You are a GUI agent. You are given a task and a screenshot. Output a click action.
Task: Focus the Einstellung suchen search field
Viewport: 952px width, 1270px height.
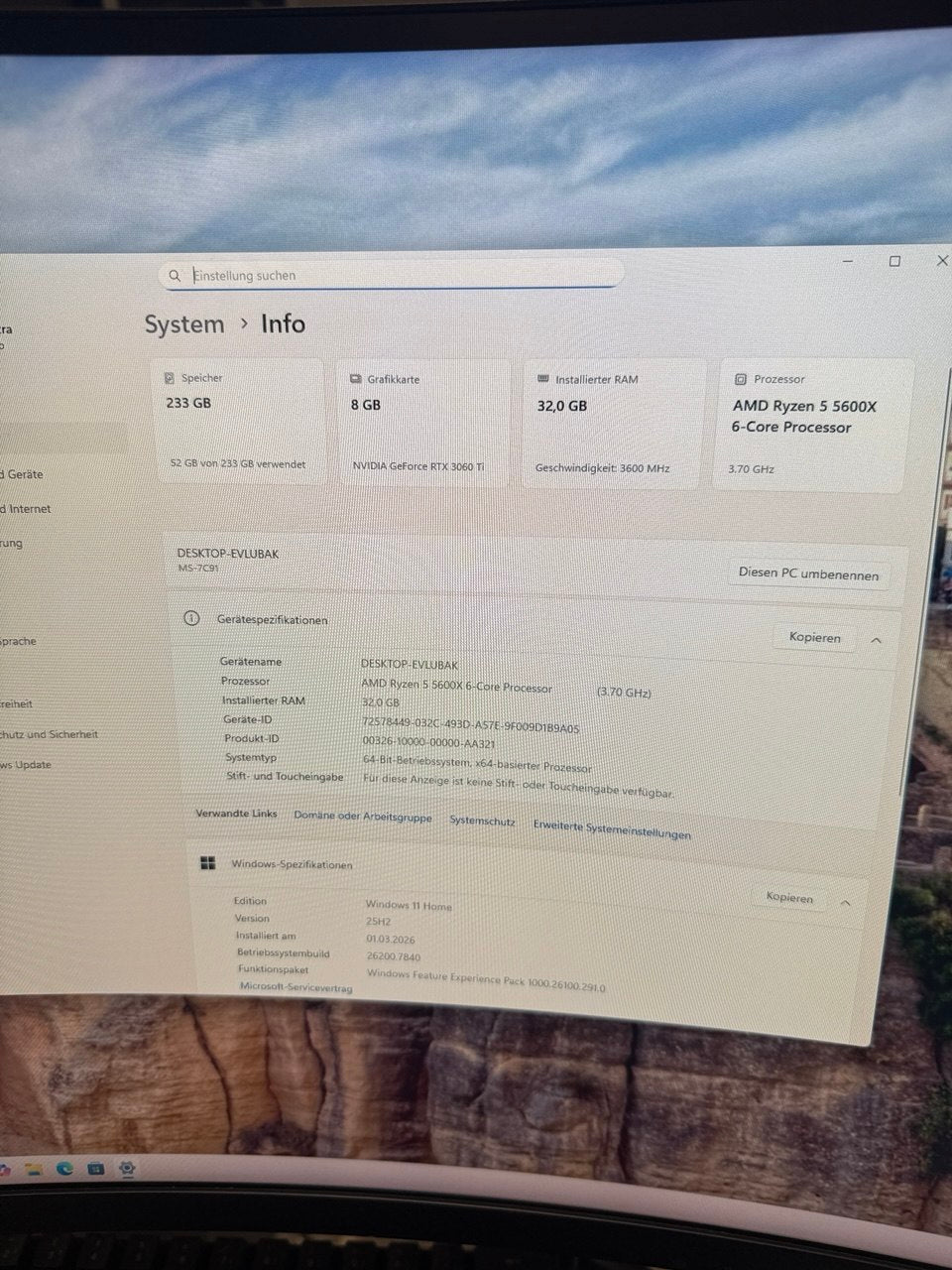pyautogui.click(x=391, y=275)
